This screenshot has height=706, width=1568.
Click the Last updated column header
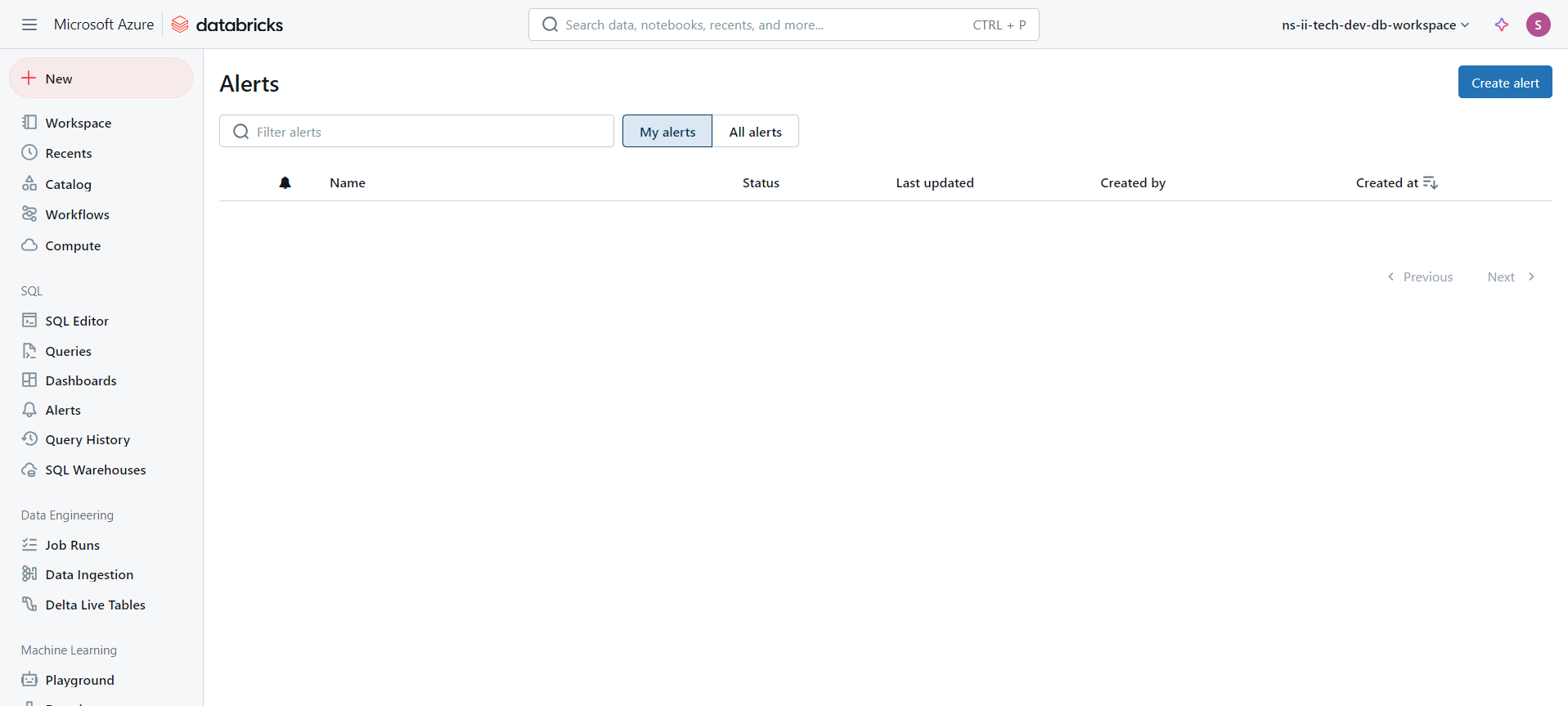[935, 182]
